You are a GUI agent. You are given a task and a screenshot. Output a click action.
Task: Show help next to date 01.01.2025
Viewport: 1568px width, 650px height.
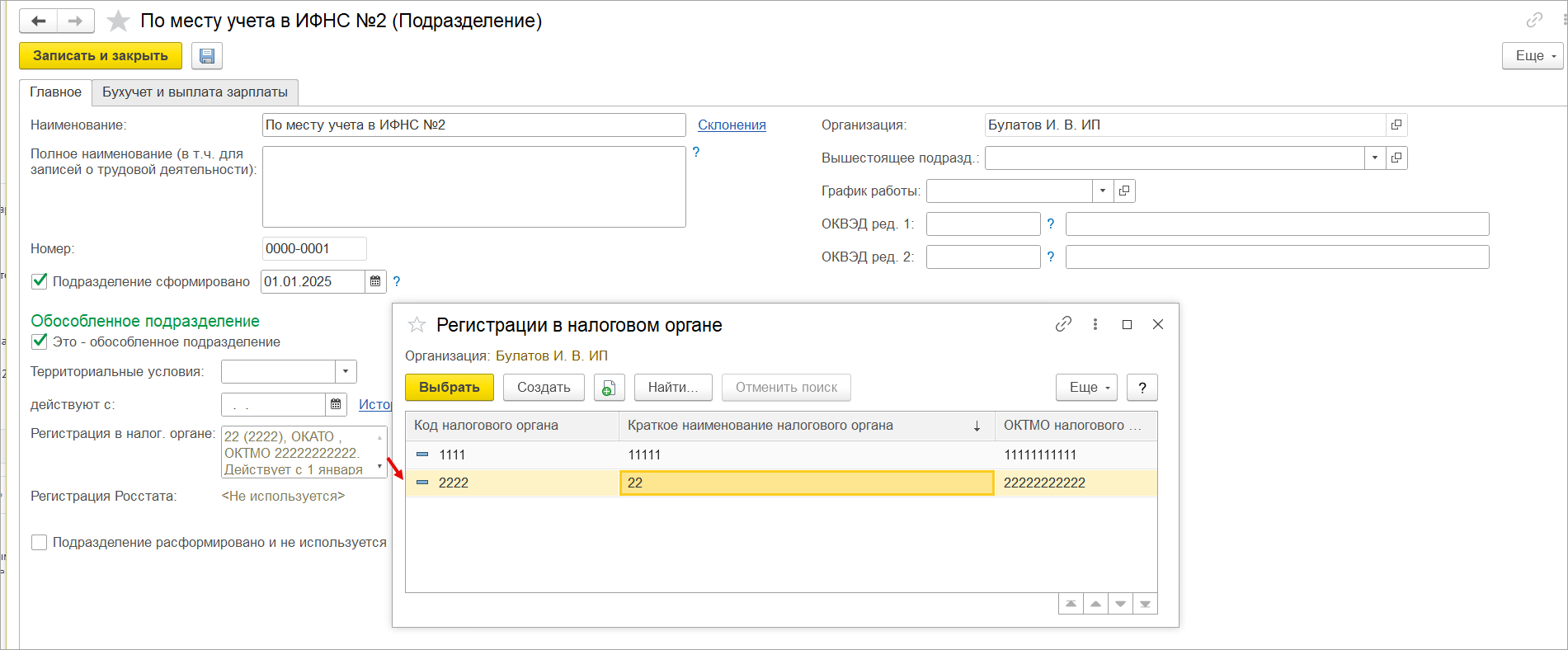click(x=397, y=281)
